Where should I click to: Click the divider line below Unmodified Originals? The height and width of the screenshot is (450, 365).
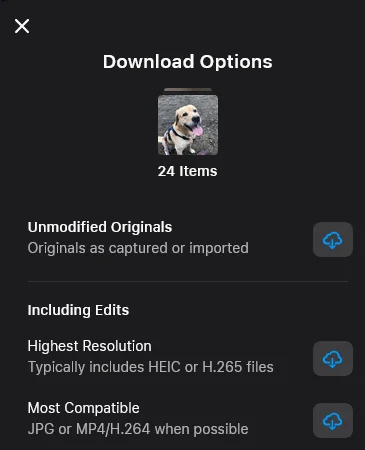click(x=188, y=282)
